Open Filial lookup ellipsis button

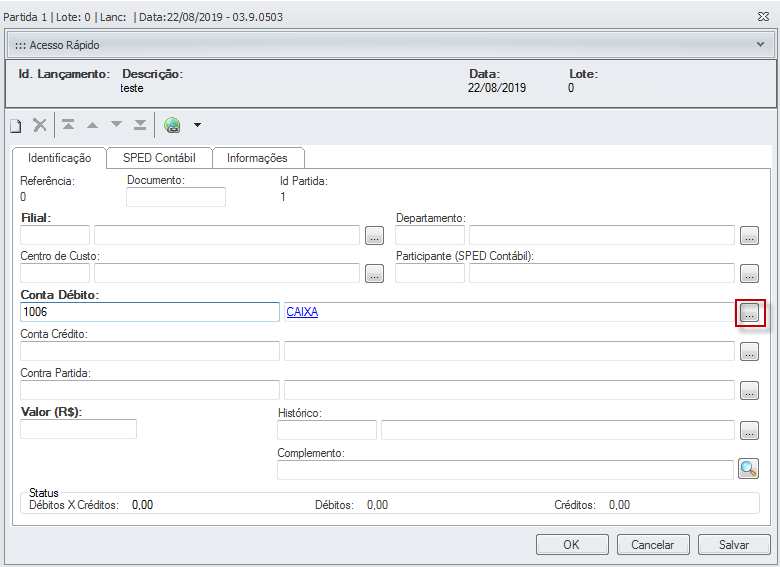click(375, 235)
